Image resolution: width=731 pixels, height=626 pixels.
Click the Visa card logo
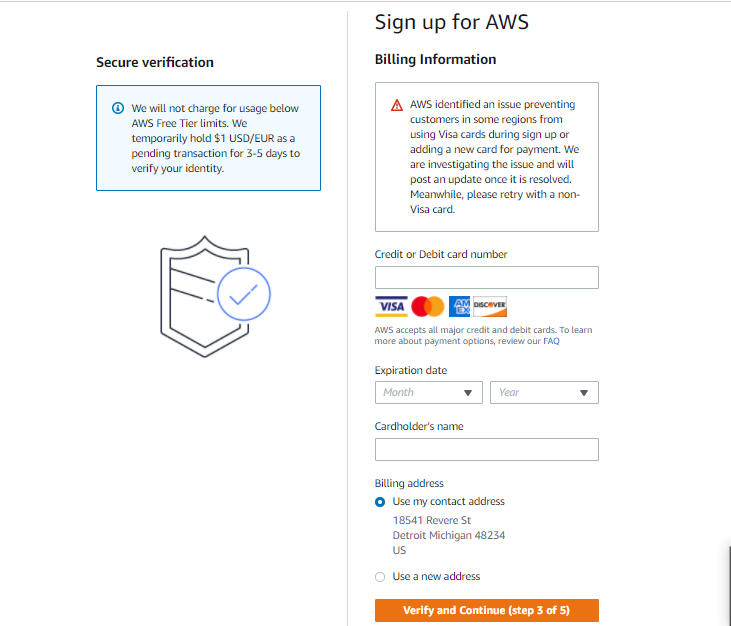pos(391,306)
